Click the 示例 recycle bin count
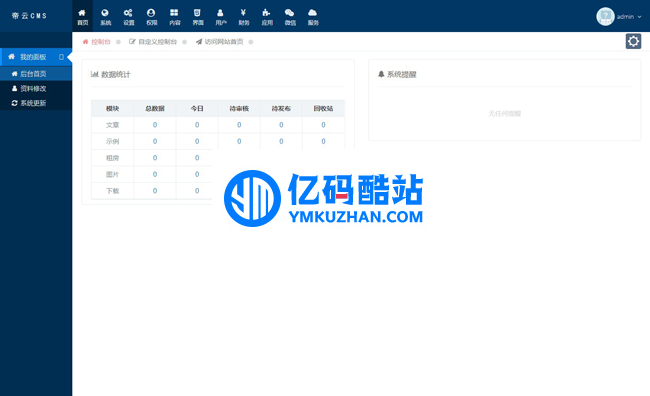650x396 pixels. click(x=323, y=141)
